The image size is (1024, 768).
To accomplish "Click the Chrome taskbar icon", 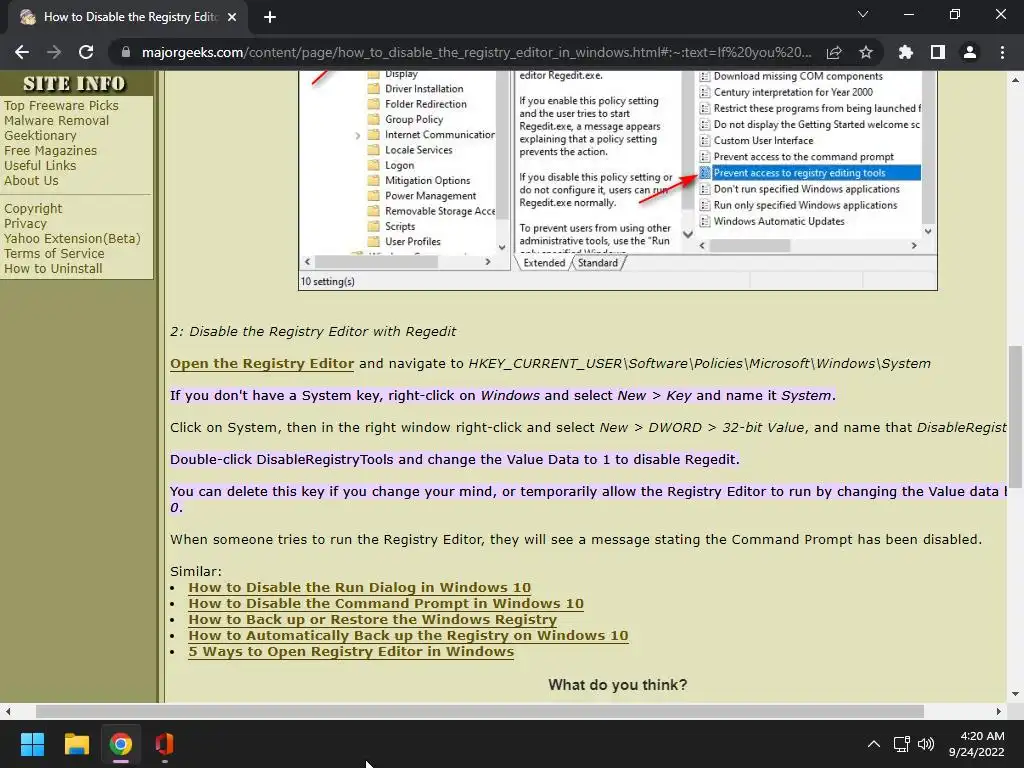I will (x=121, y=744).
